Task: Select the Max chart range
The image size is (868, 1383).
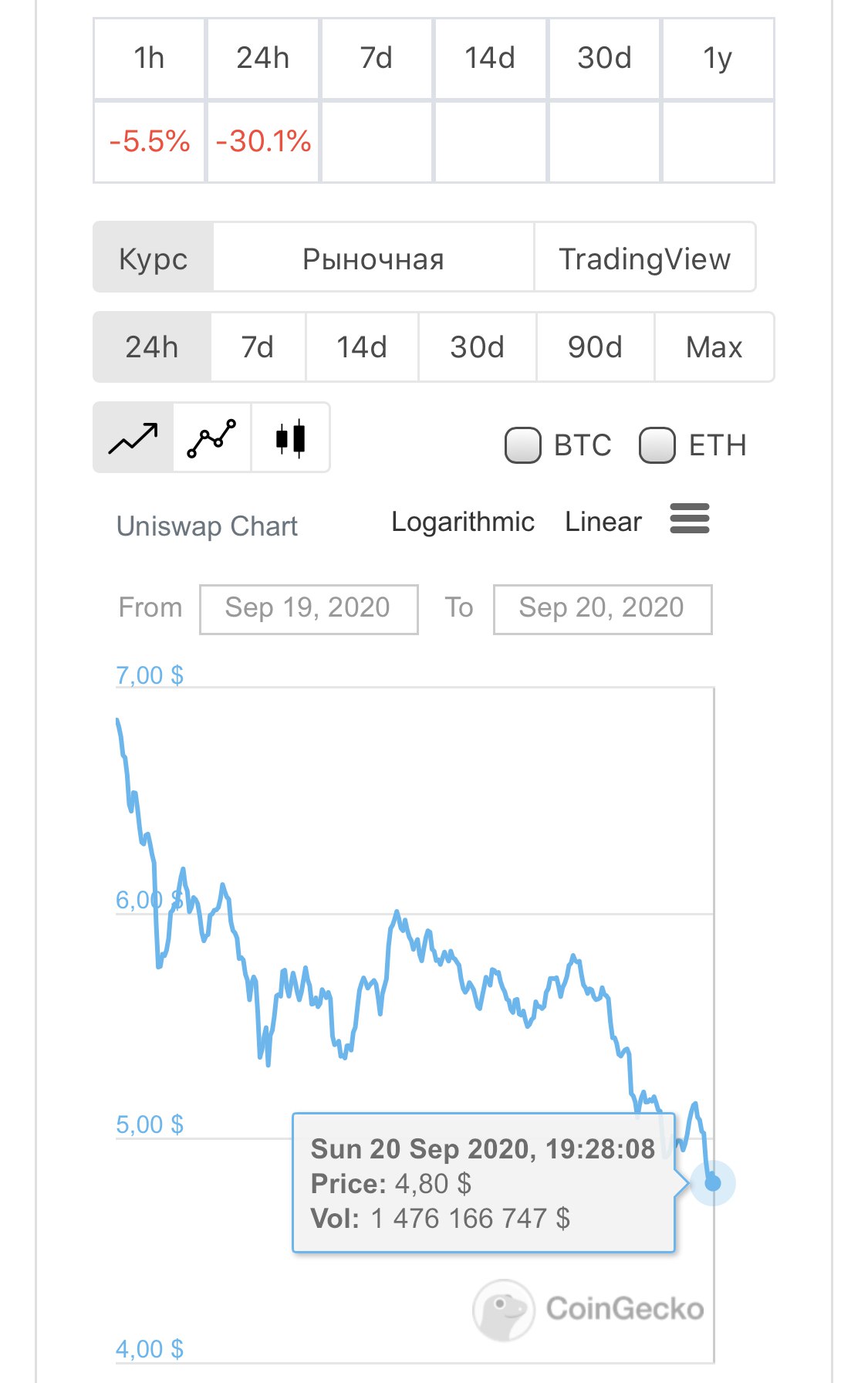Action: click(714, 347)
